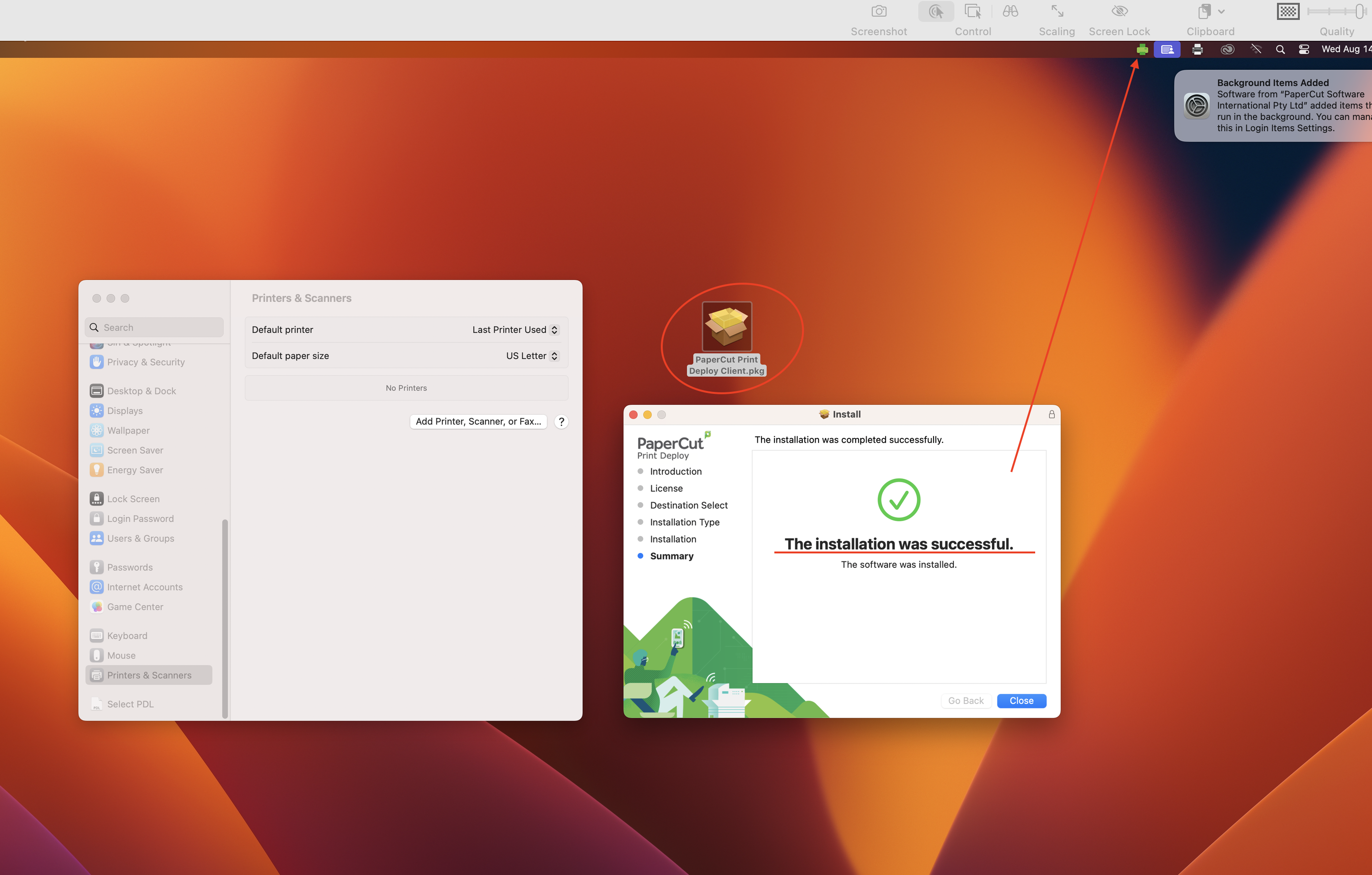Click the PaperCut Print Deploy logo
This screenshot has width=1372, height=875.
click(674, 446)
